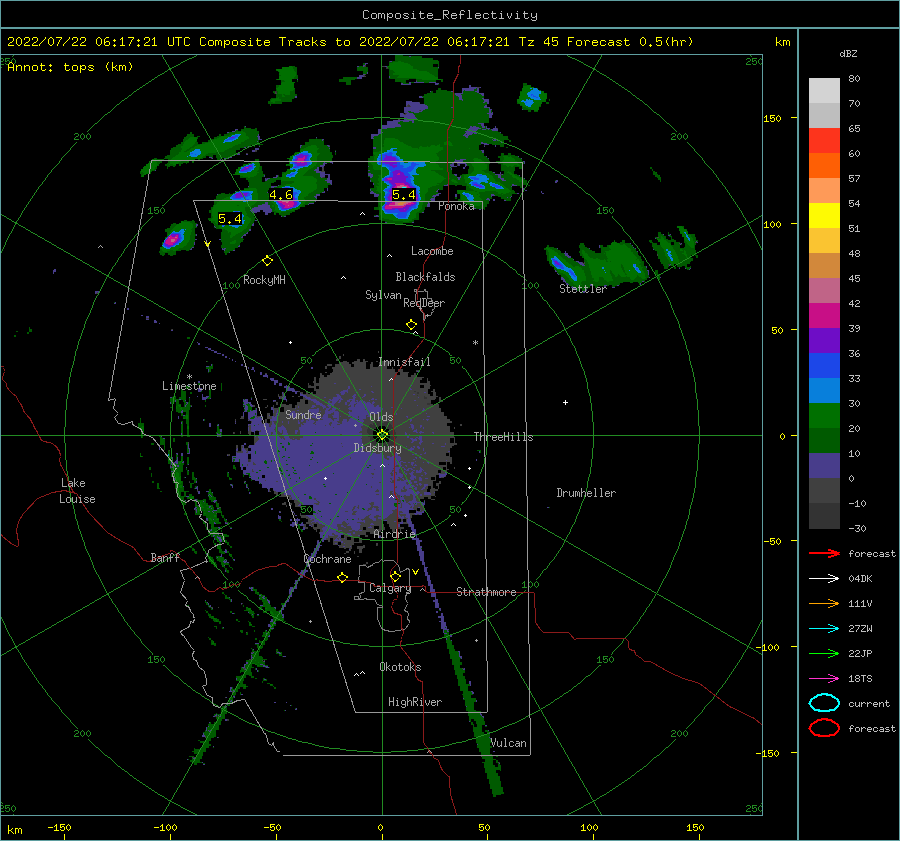900x841 pixels.
Task: Click the RockyMH label
Action: [264, 280]
